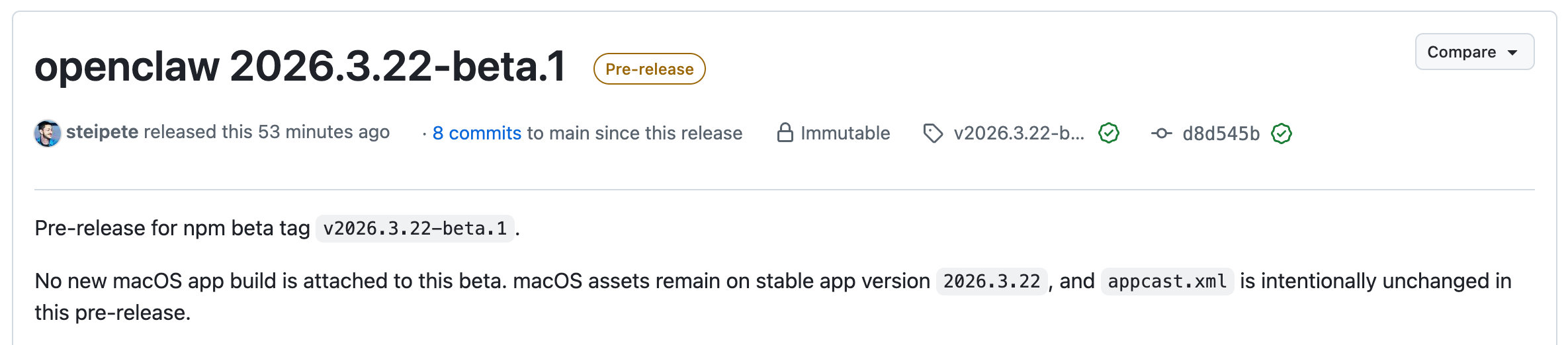Click steipete's profile avatar
This screenshot has height=345, width=1568.
tap(48, 134)
